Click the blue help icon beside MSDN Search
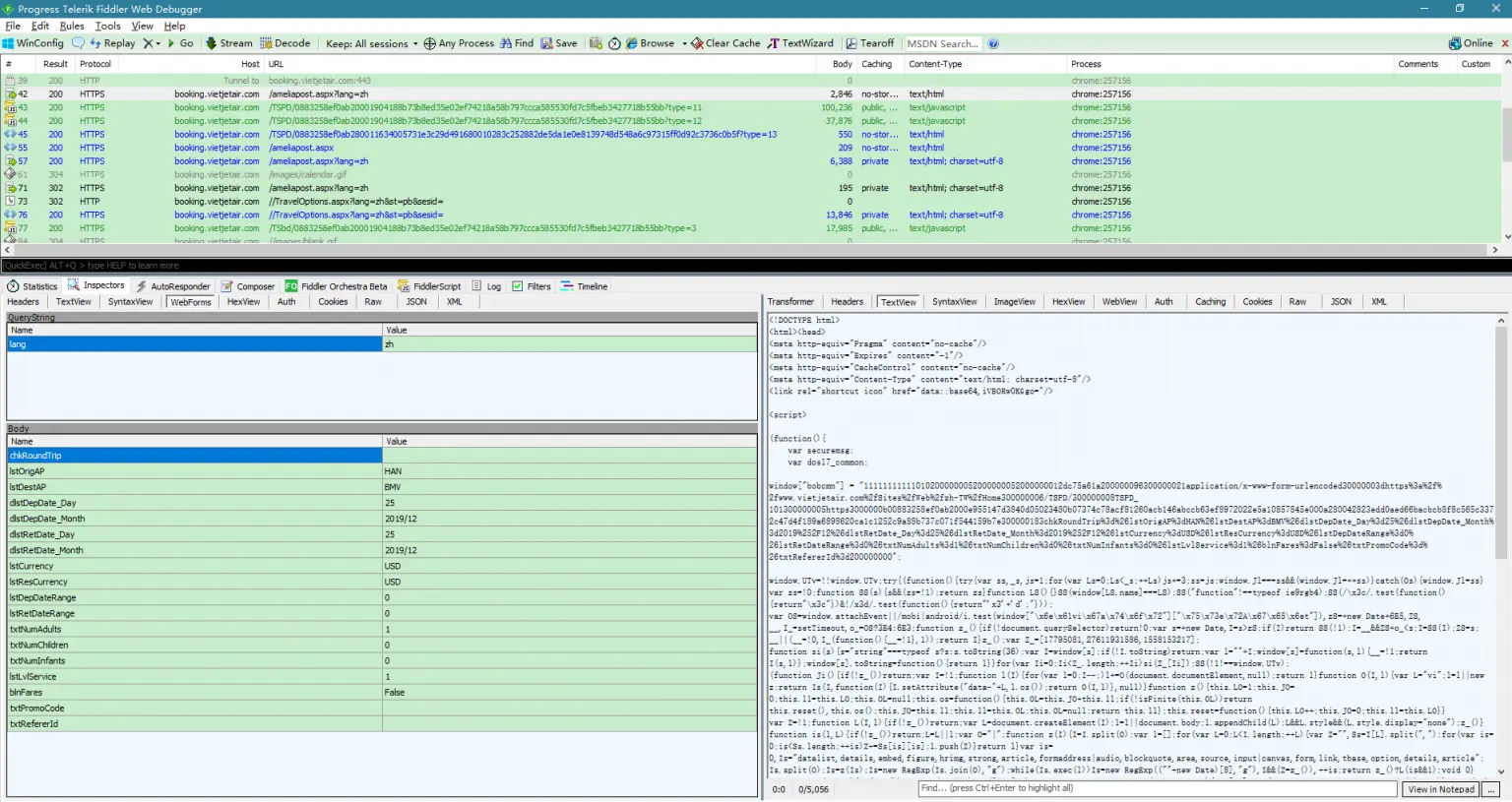The height and width of the screenshot is (802, 1512). pyautogui.click(x=993, y=43)
